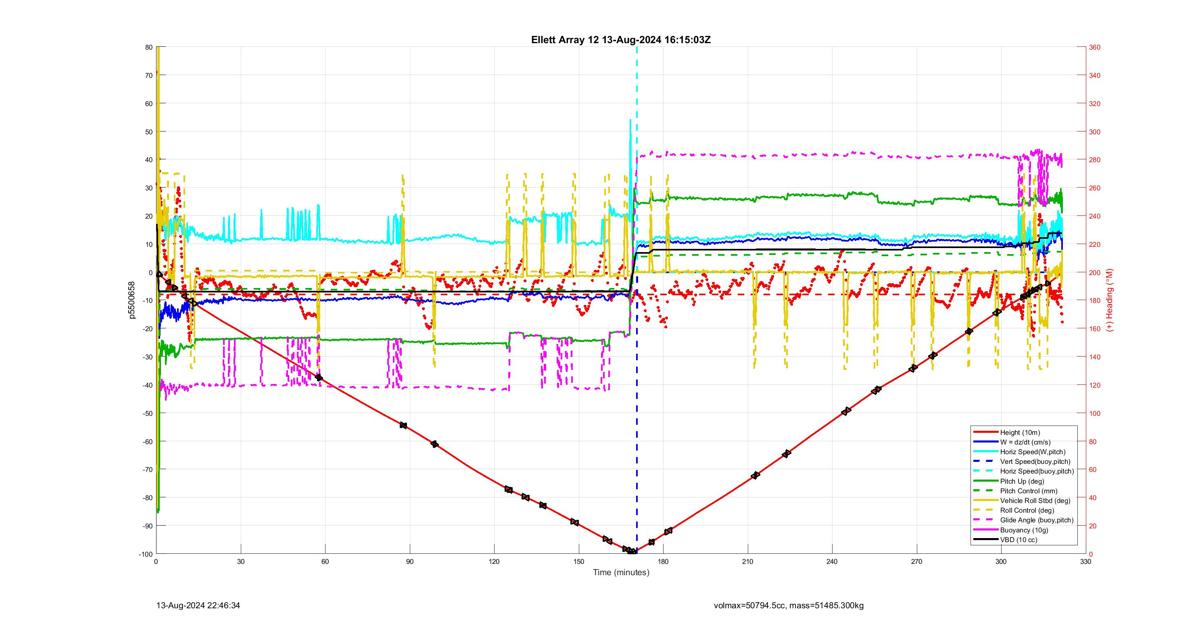Click the 'Time (minutes)' x-axis label
1200x622 pixels.
point(621,572)
